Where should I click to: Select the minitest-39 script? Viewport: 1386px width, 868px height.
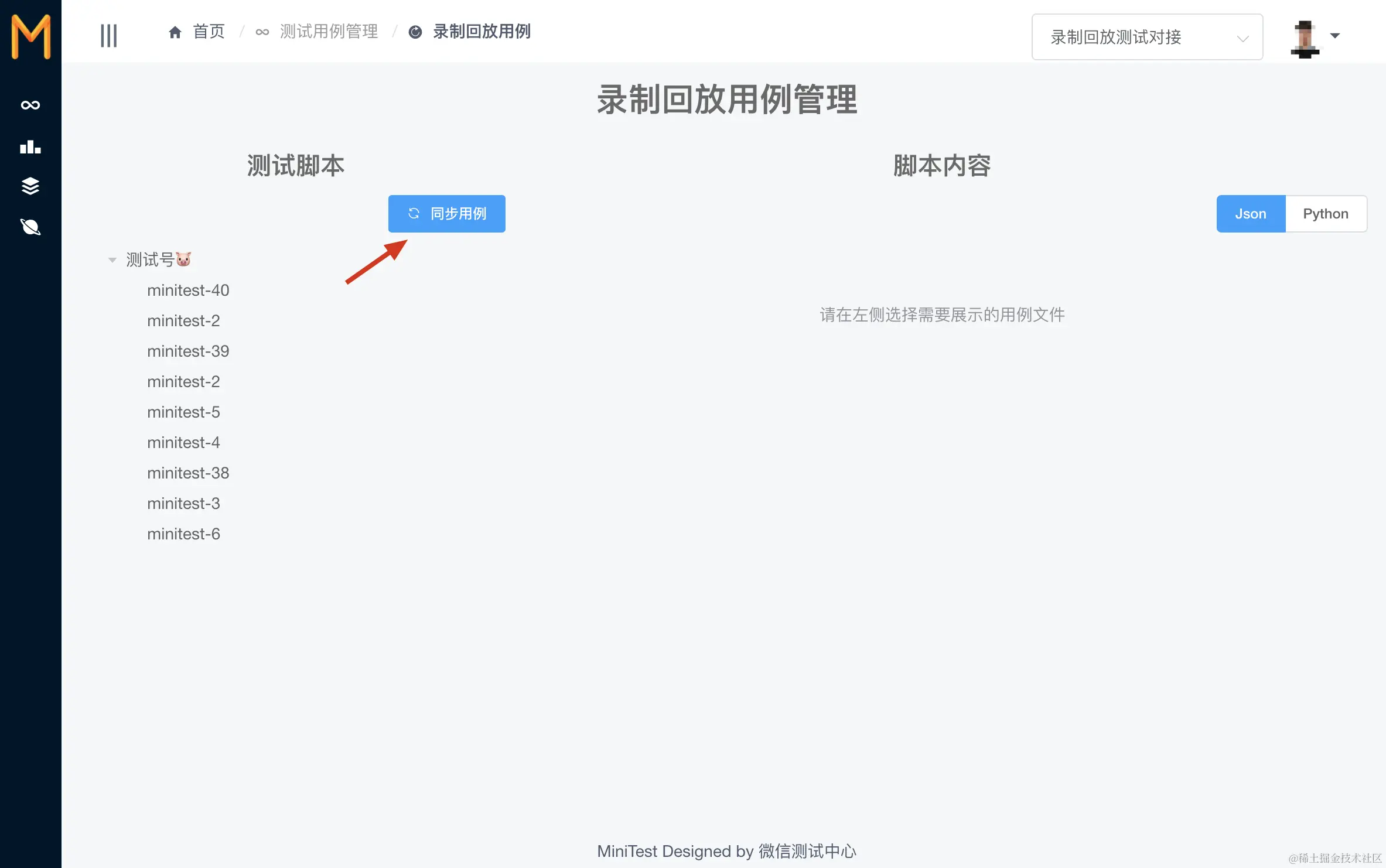pos(188,351)
